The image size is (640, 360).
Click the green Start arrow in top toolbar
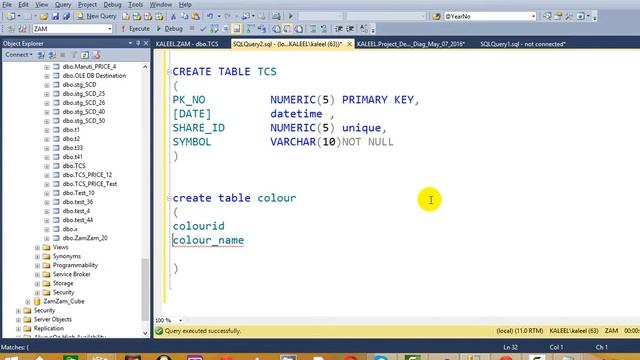tap(291, 16)
